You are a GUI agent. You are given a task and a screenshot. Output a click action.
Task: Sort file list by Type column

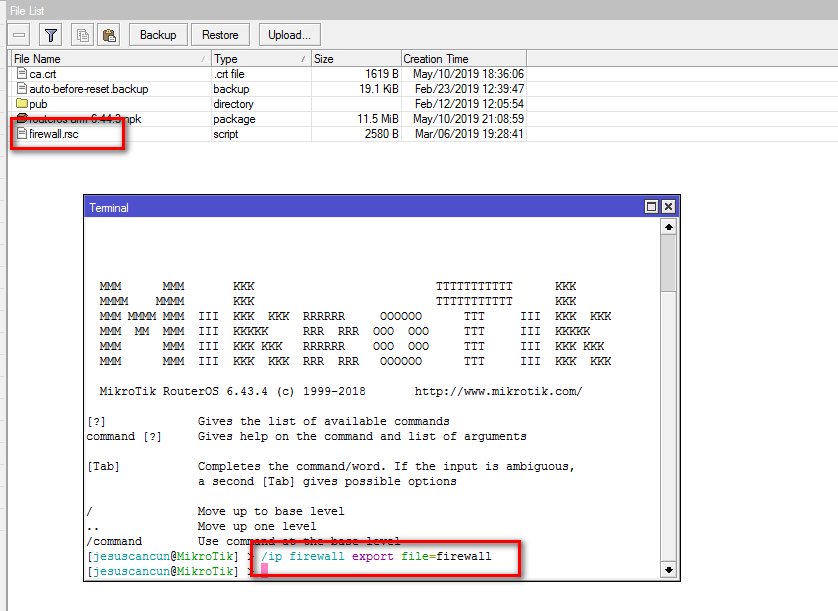(x=259, y=59)
